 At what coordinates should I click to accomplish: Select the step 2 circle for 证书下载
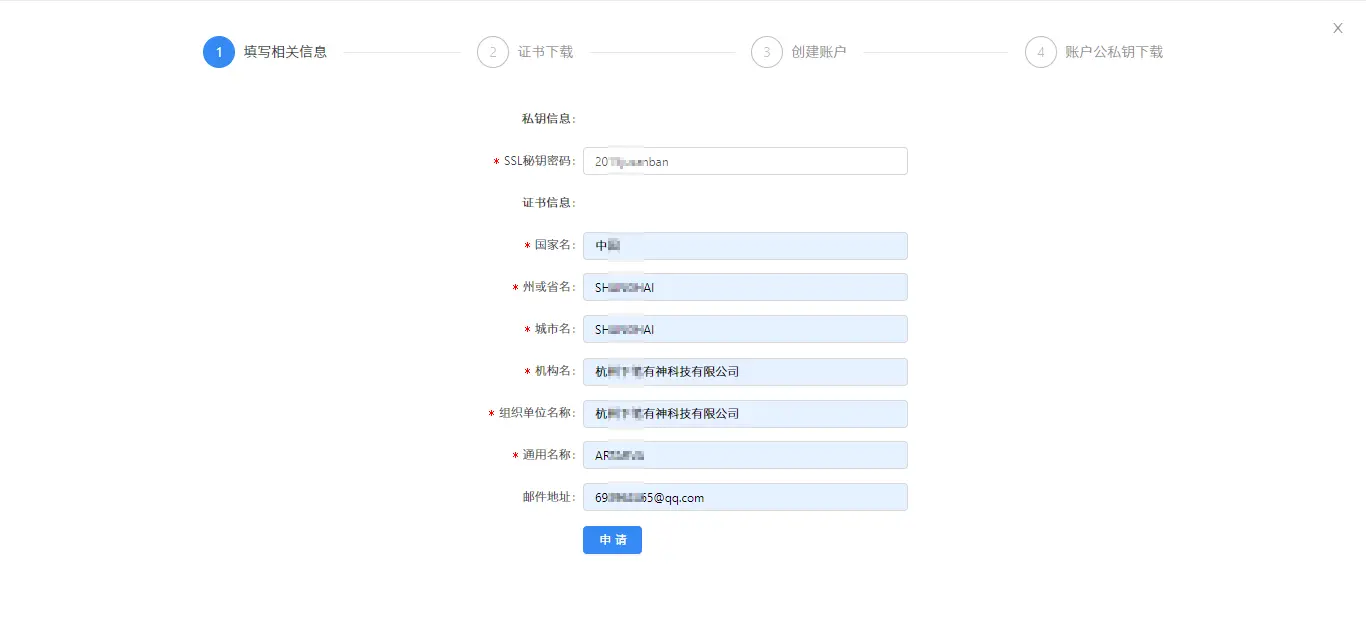point(492,52)
